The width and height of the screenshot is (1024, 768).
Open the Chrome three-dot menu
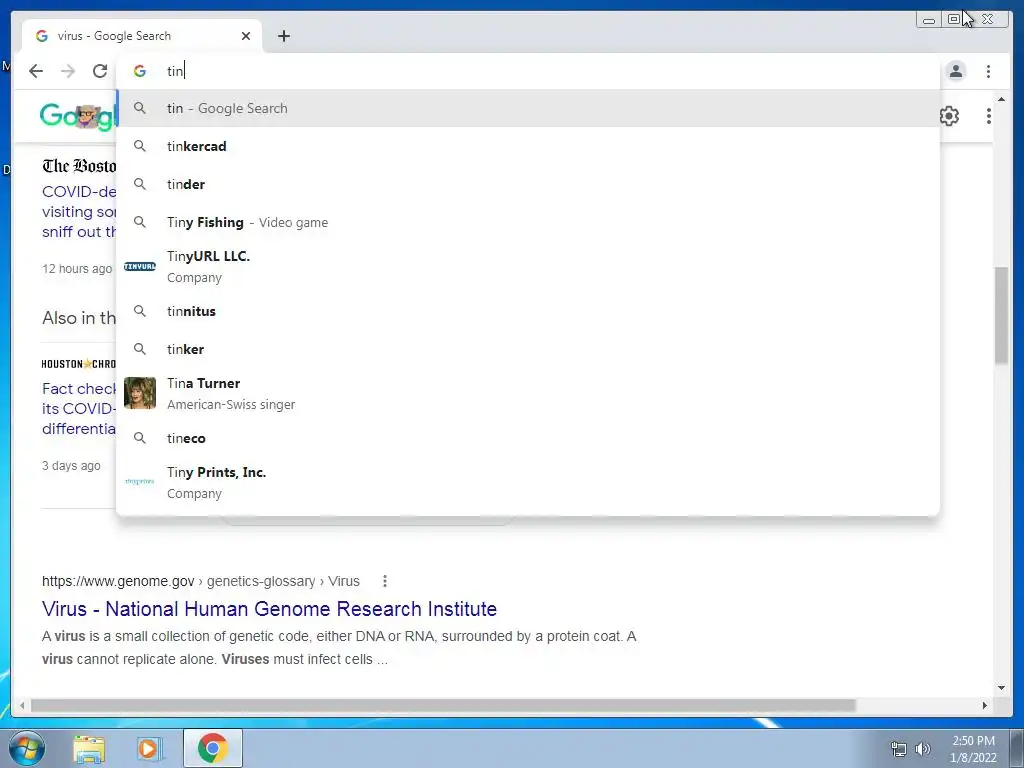point(989,71)
